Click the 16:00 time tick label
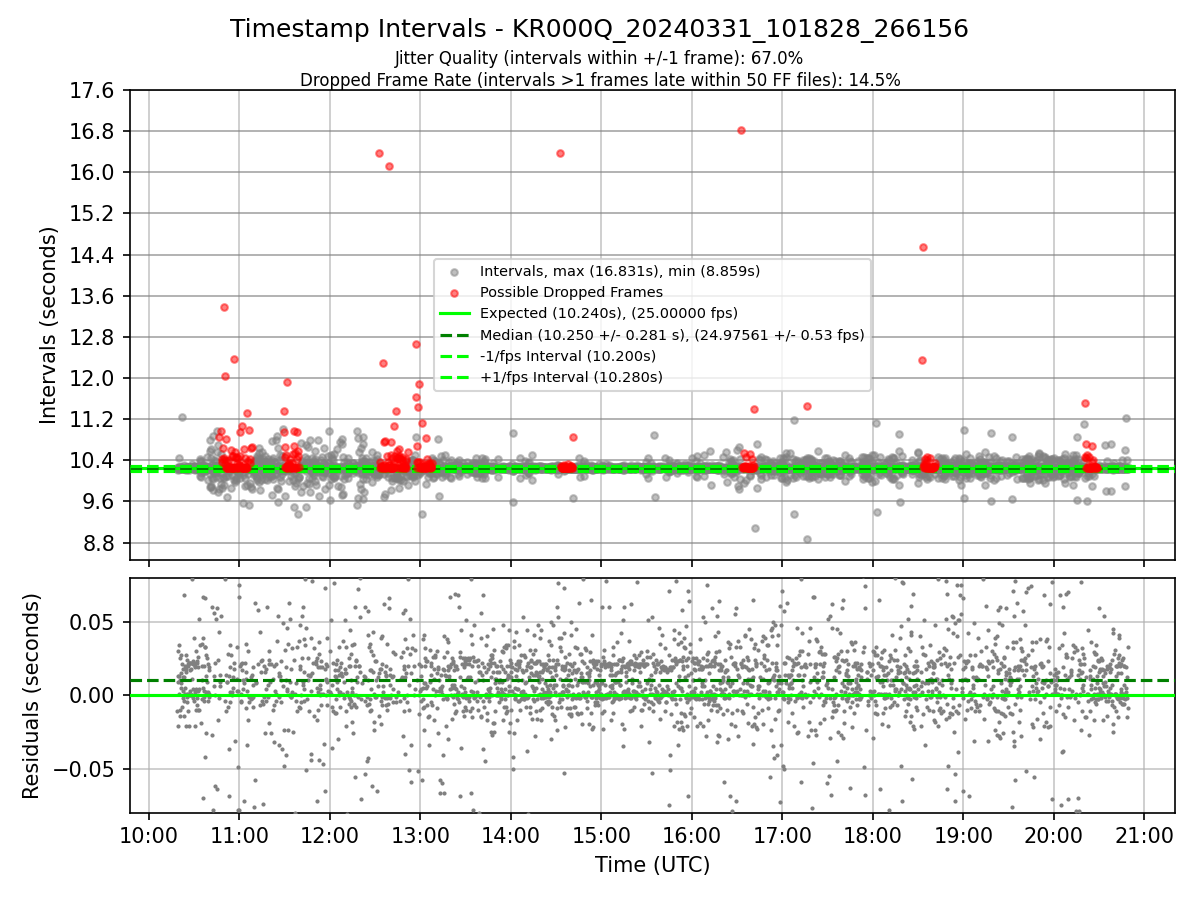Viewport: 1200px width, 900px height. [692, 835]
